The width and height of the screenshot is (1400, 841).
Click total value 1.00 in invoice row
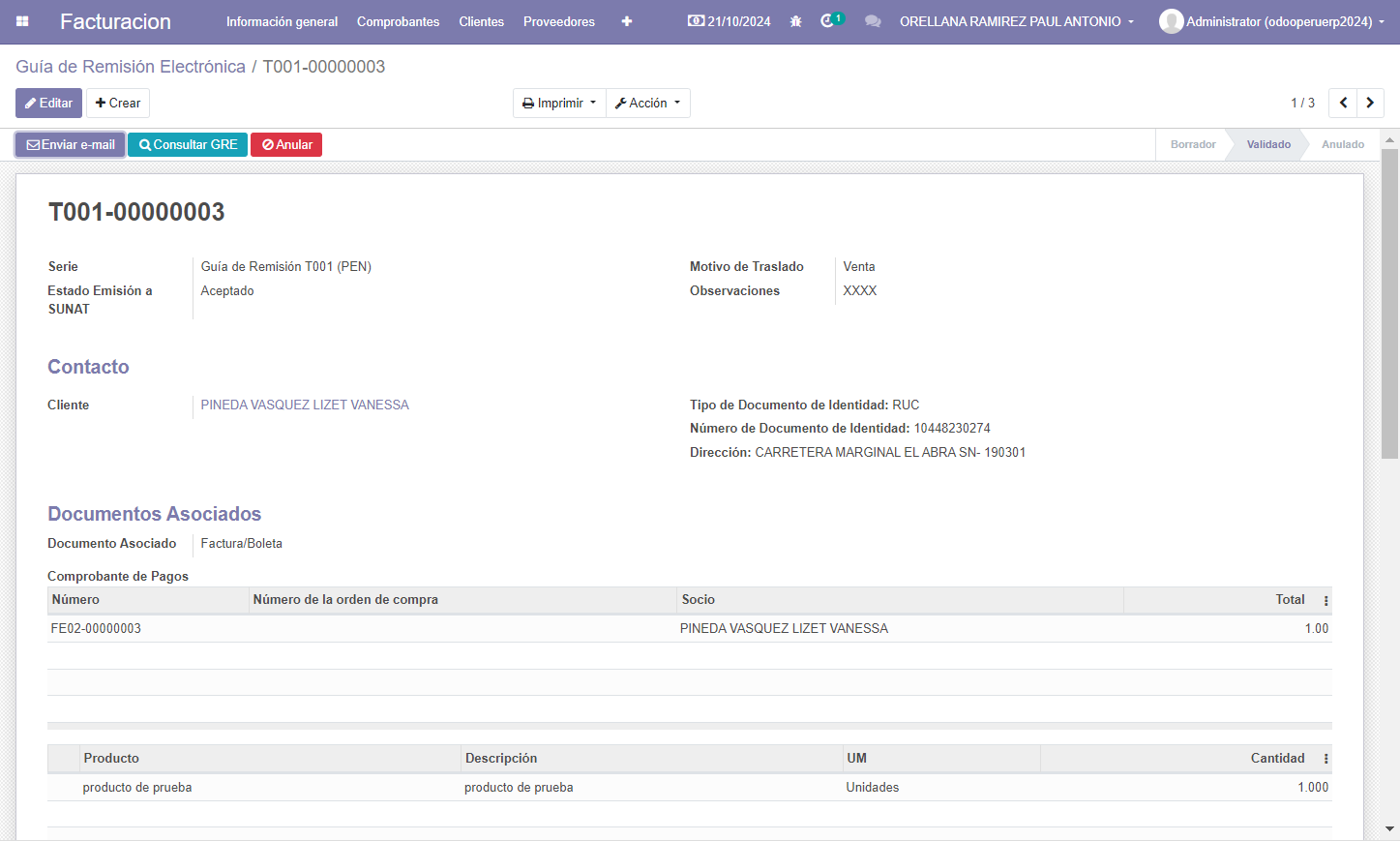pos(1316,628)
